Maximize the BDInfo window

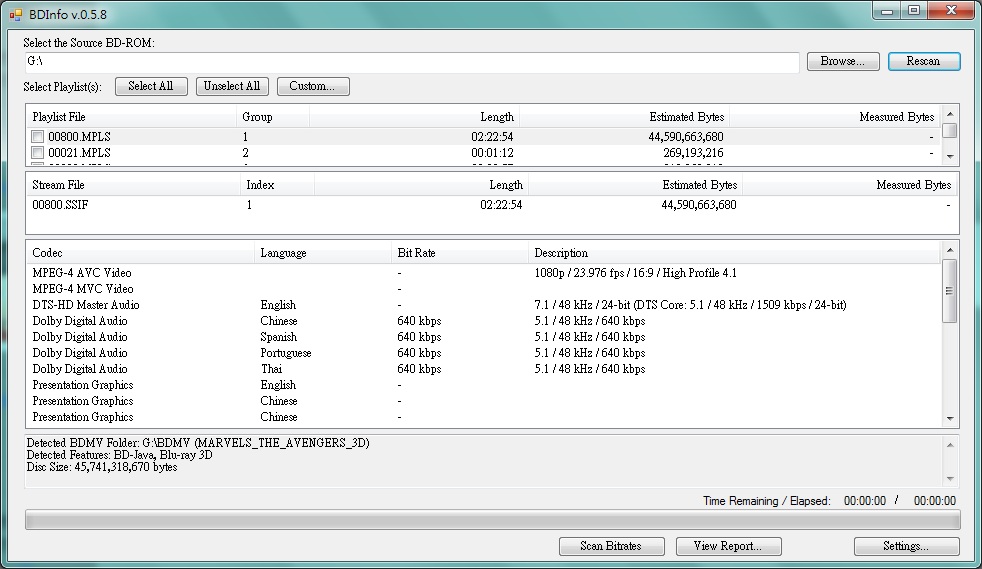coord(914,11)
